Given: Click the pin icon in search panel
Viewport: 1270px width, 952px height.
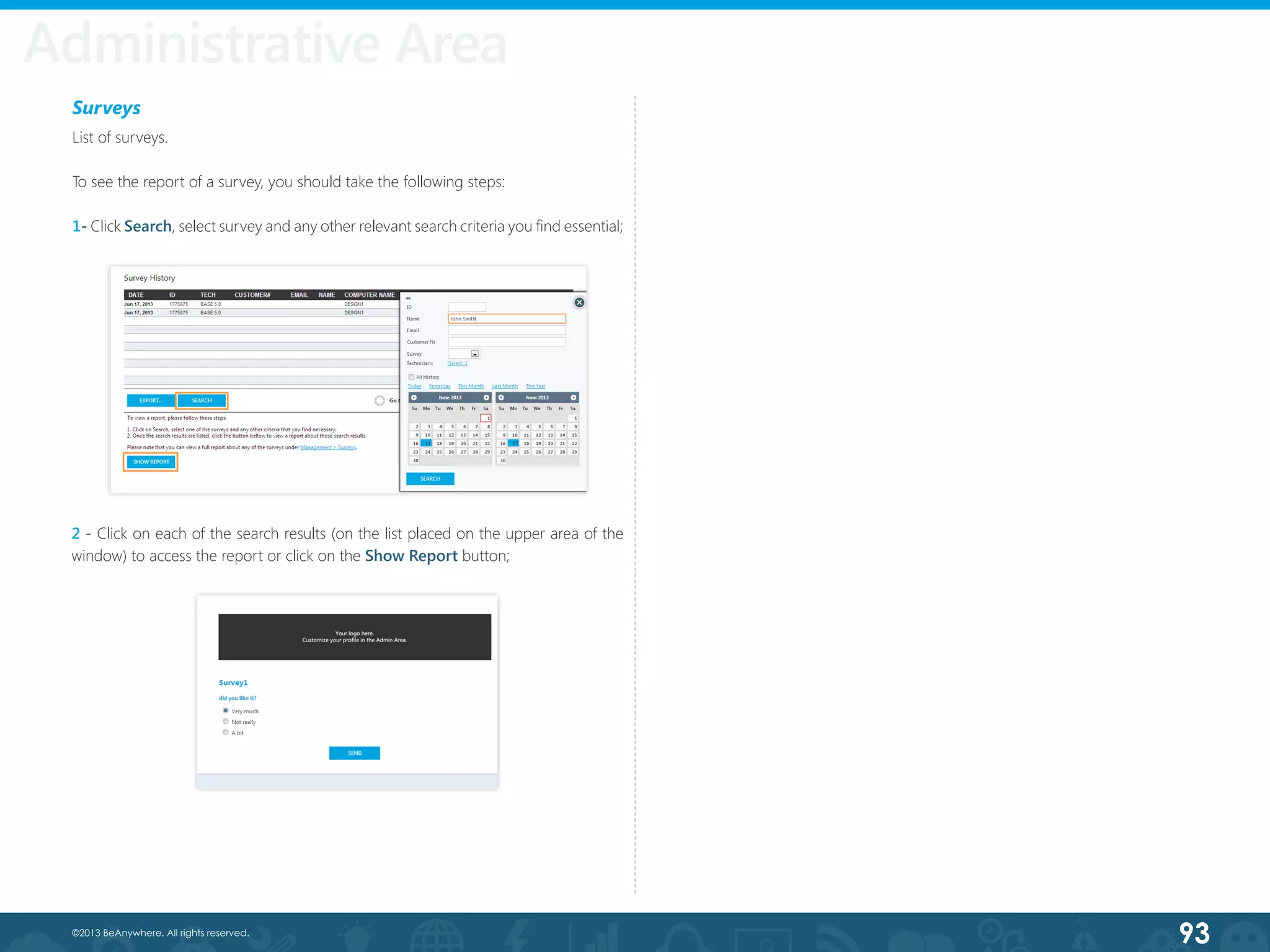Looking at the screenshot, I should click(408, 298).
